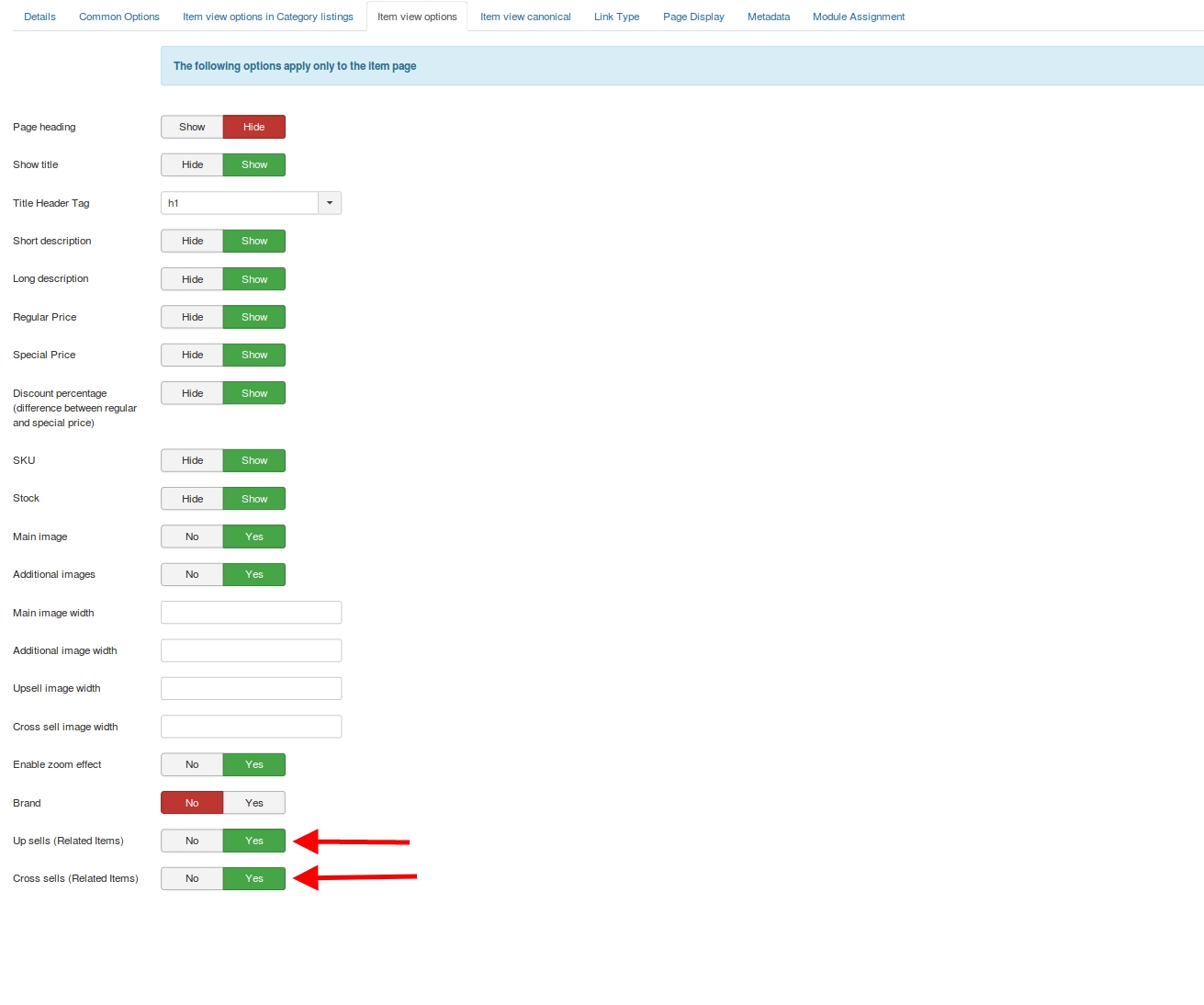The width and height of the screenshot is (1204, 1005).
Task: Focus the Additional image width field
Action: [x=251, y=650]
